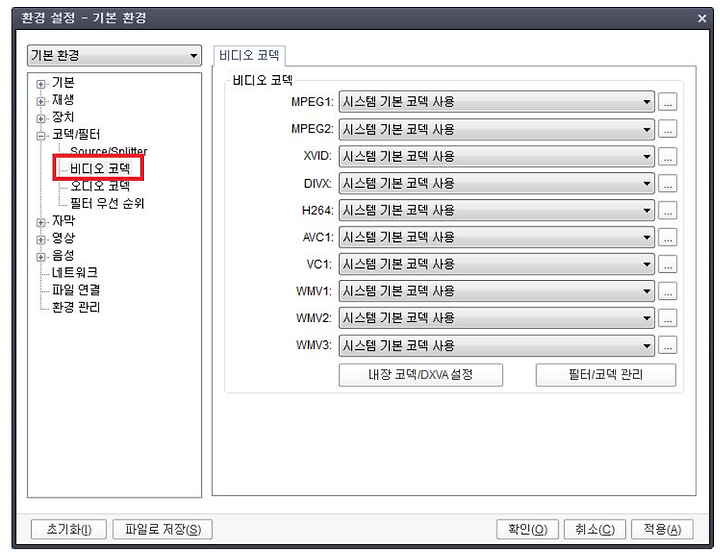Confirm with 확인(O) button
720x559 pixels.
click(528, 530)
